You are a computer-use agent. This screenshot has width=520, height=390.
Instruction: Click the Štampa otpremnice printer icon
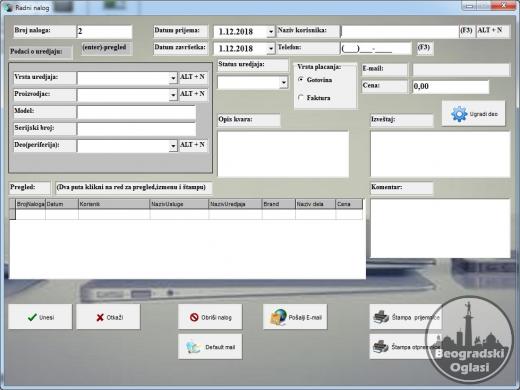(381, 347)
